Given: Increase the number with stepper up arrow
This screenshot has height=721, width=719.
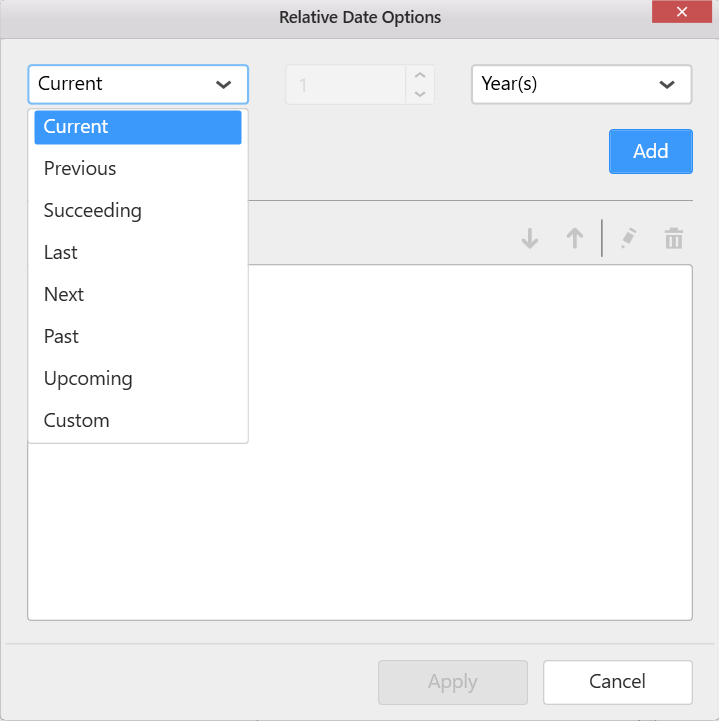Looking at the screenshot, I should [420, 76].
